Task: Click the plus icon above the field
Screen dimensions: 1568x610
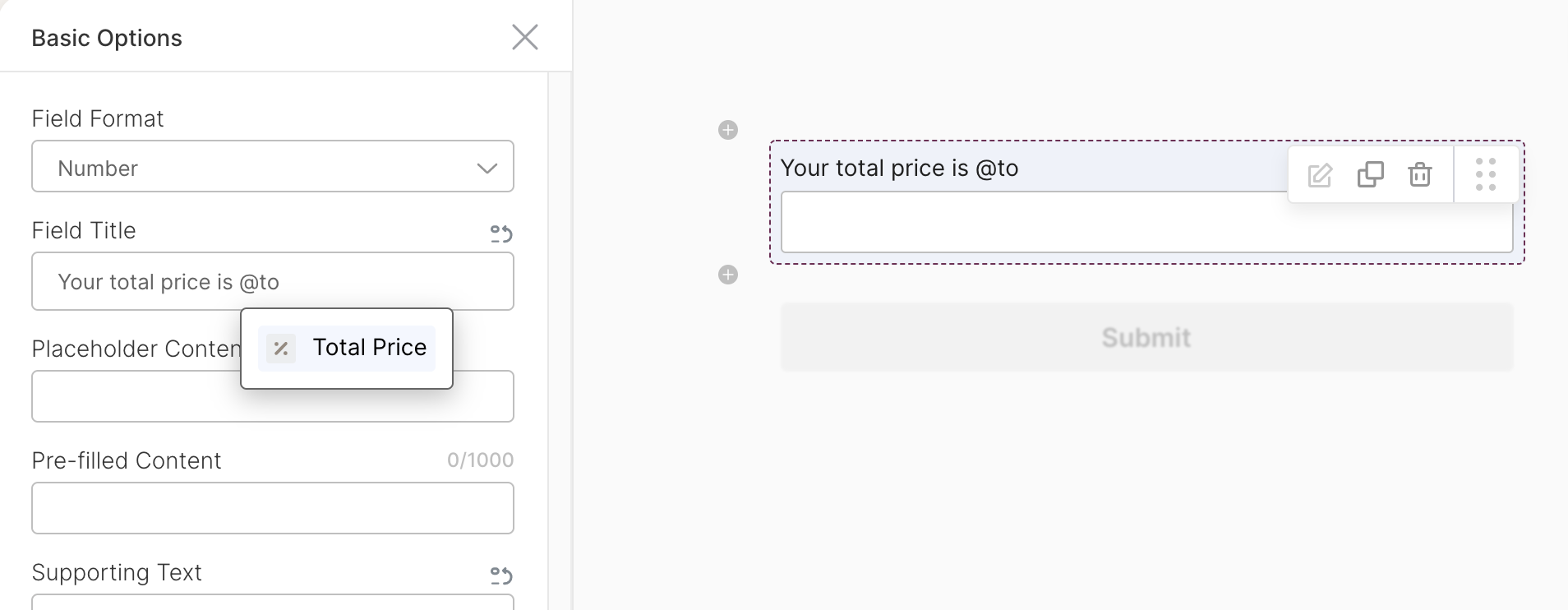Action: [x=728, y=130]
